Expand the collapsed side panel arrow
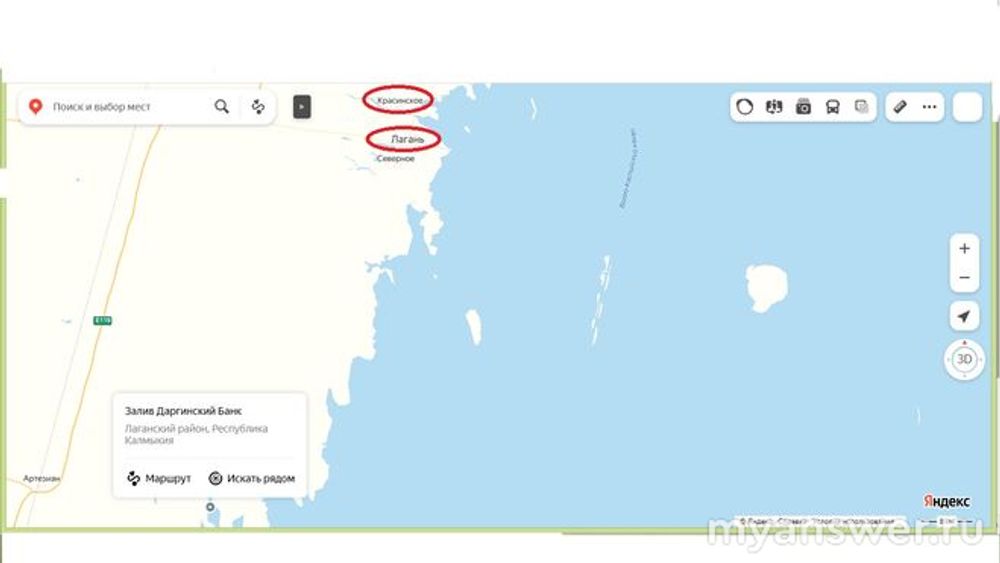 302,106
